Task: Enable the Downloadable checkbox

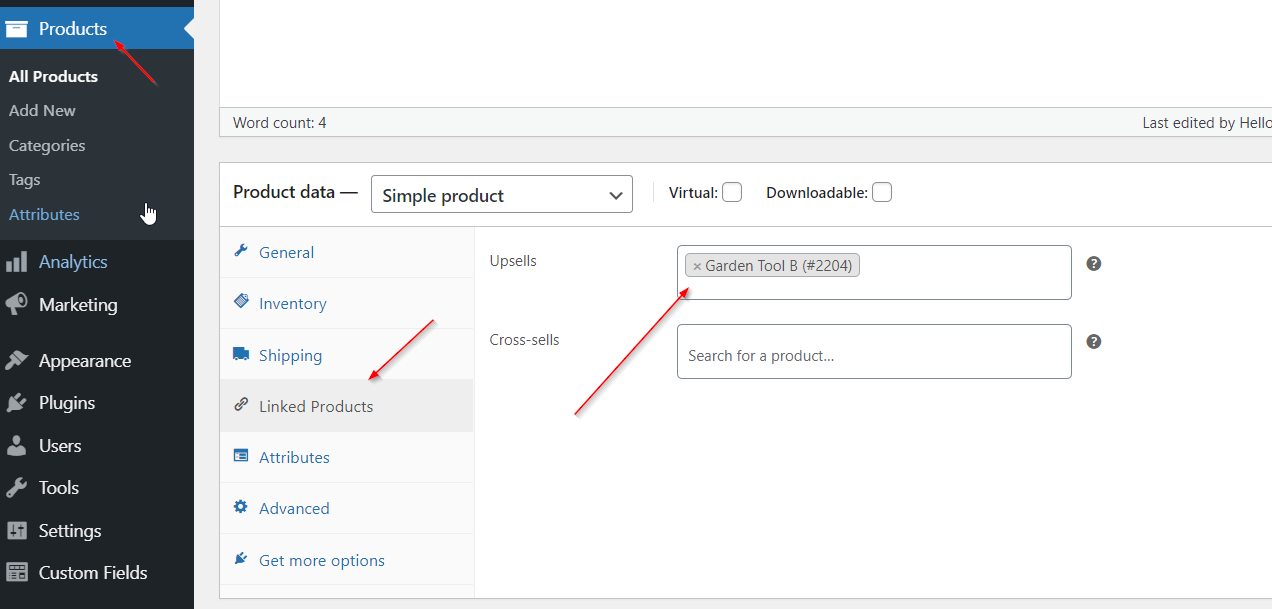Action: 881,193
